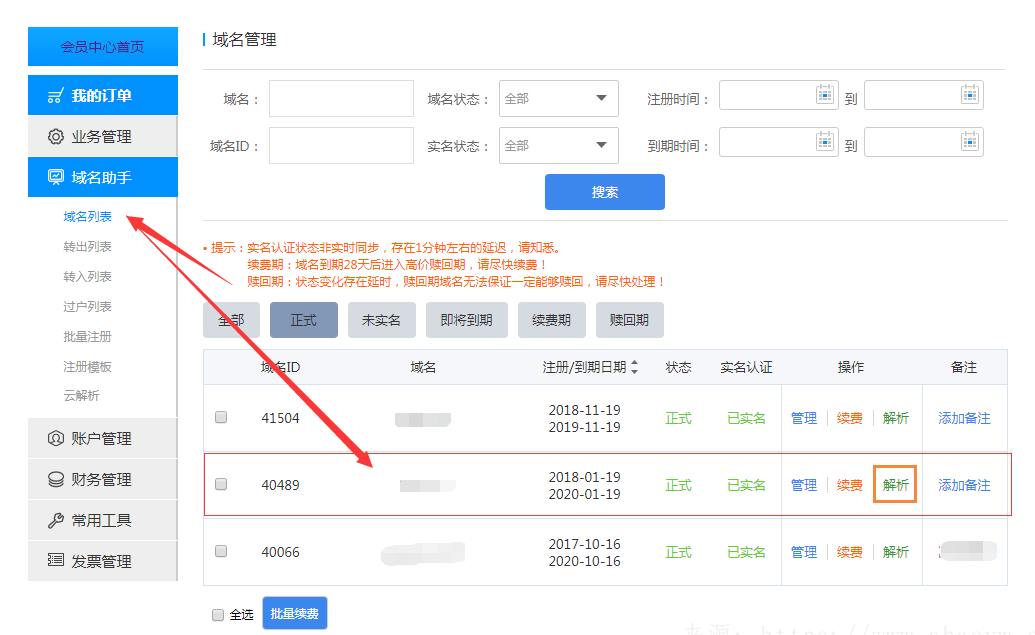1035x635 pixels.
Task: Click 添加备注 for domain 40489
Action: click(x=964, y=485)
